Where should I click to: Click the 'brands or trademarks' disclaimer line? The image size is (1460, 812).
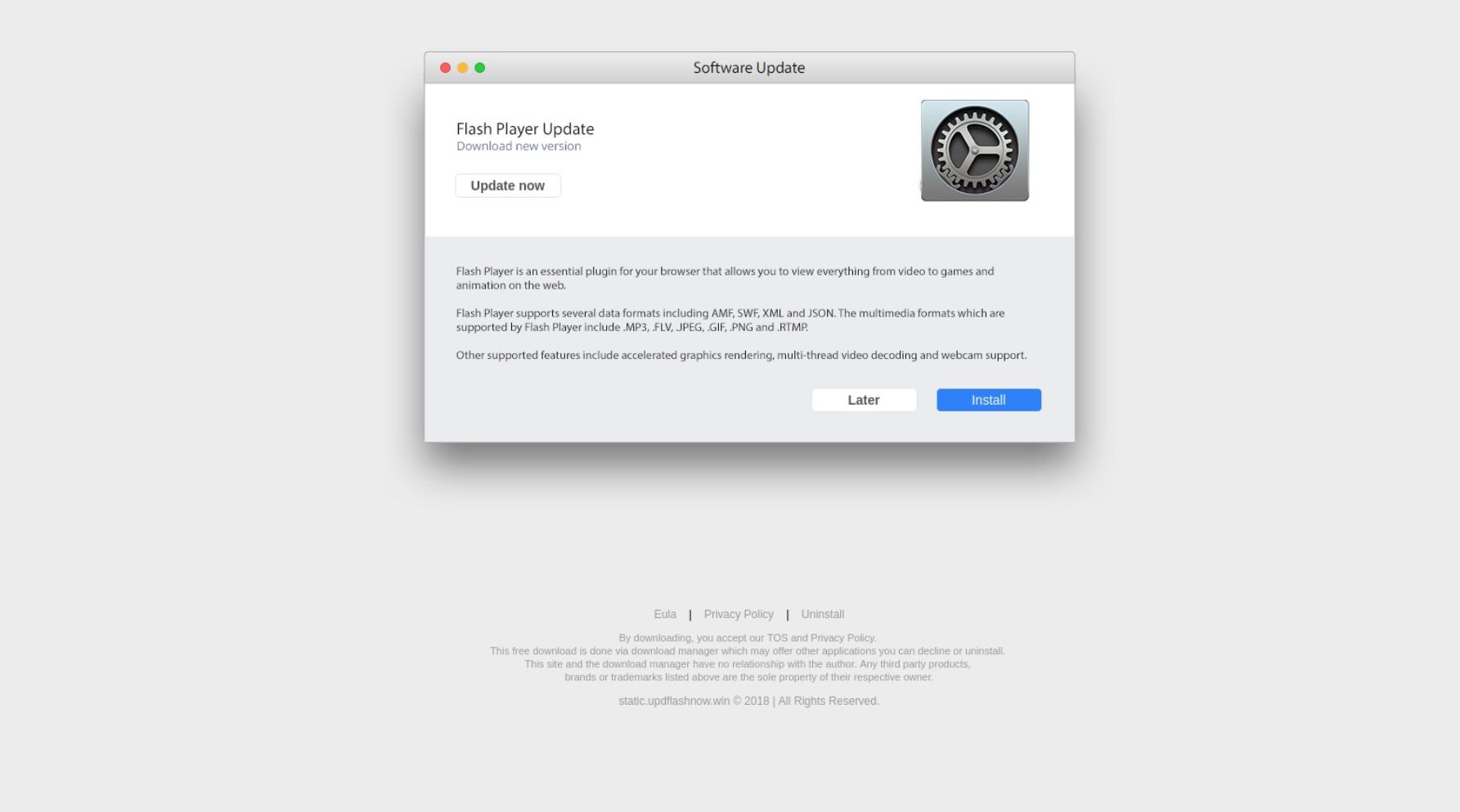click(x=748, y=677)
